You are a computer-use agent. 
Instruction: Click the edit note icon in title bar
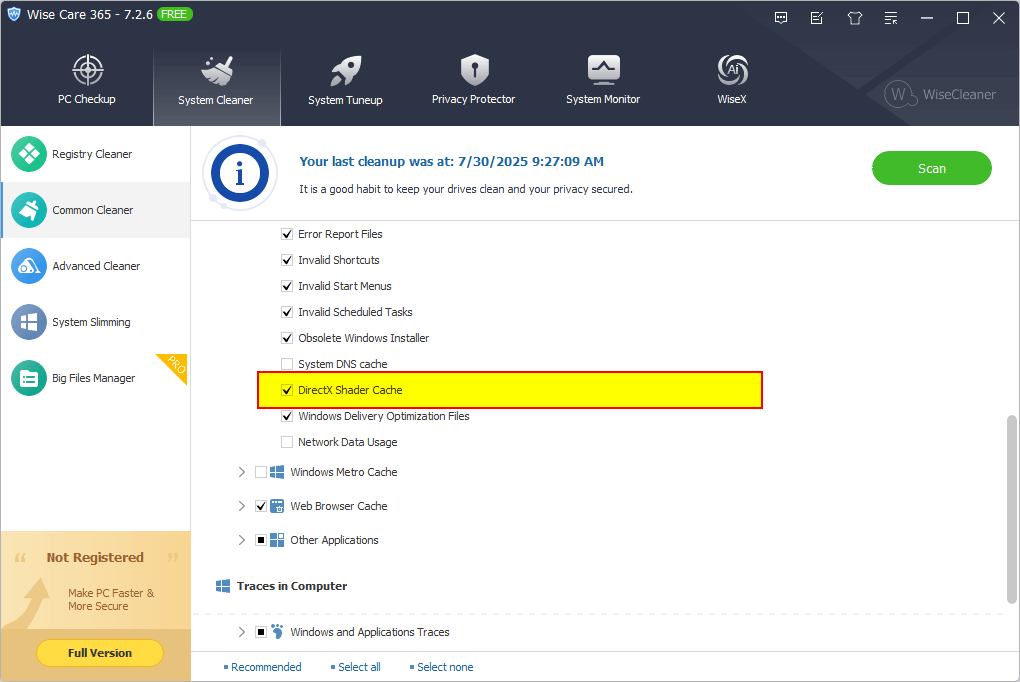tap(817, 18)
